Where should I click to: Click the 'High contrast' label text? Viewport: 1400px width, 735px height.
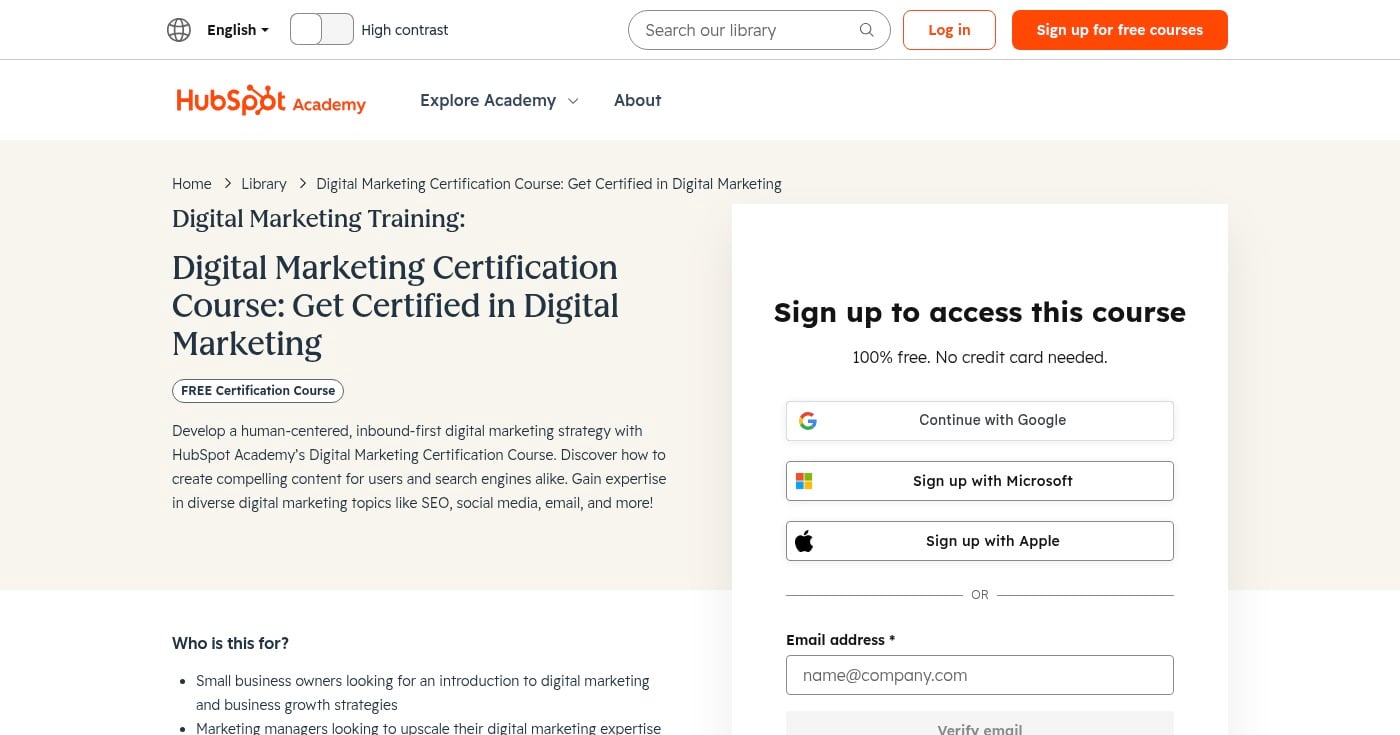point(405,30)
